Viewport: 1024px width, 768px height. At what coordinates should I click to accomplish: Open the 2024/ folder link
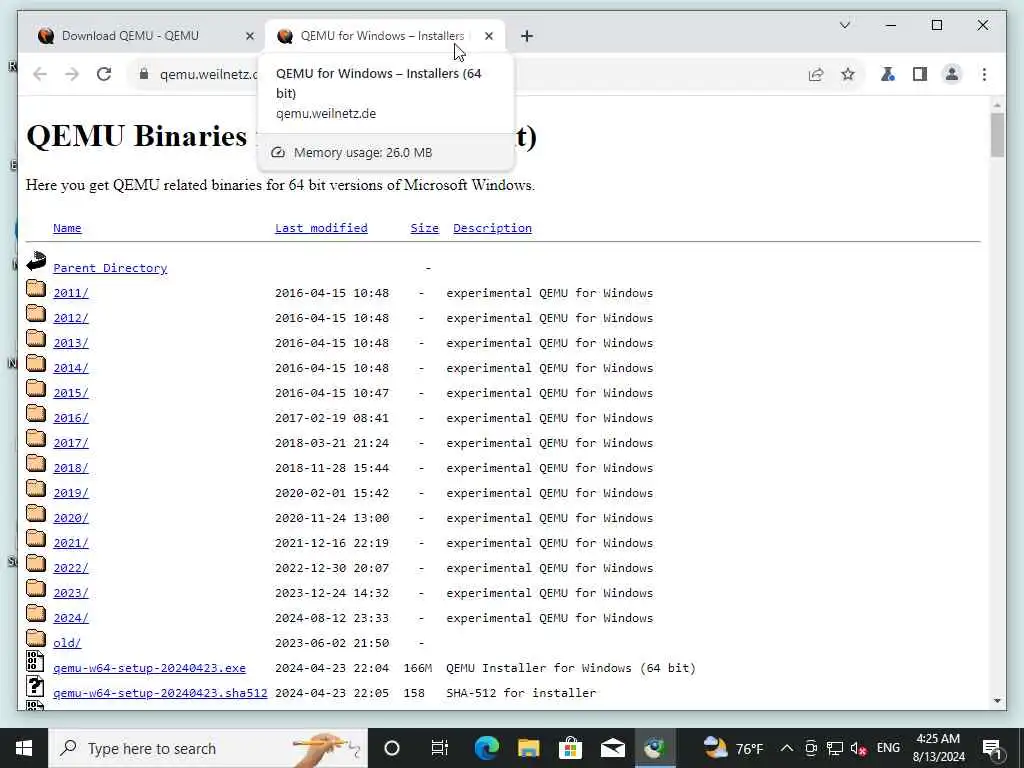click(x=71, y=618)
